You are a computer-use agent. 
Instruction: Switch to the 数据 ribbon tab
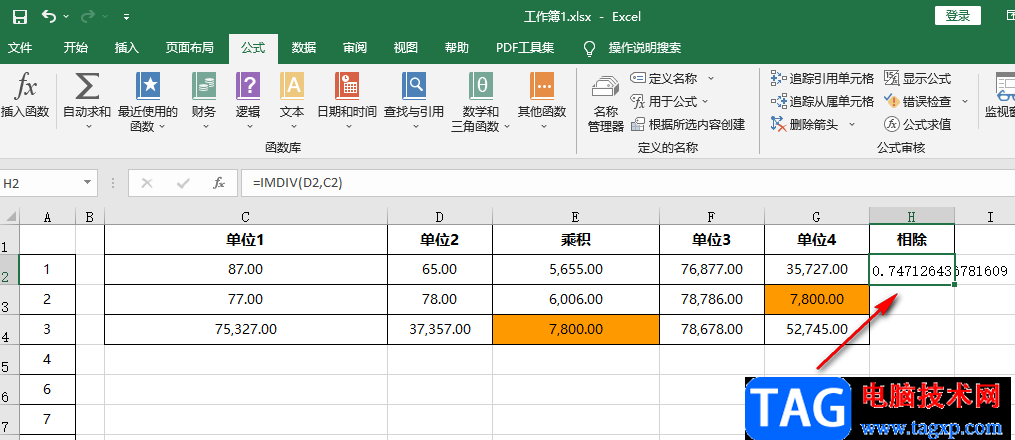click(x=304, y=48)
